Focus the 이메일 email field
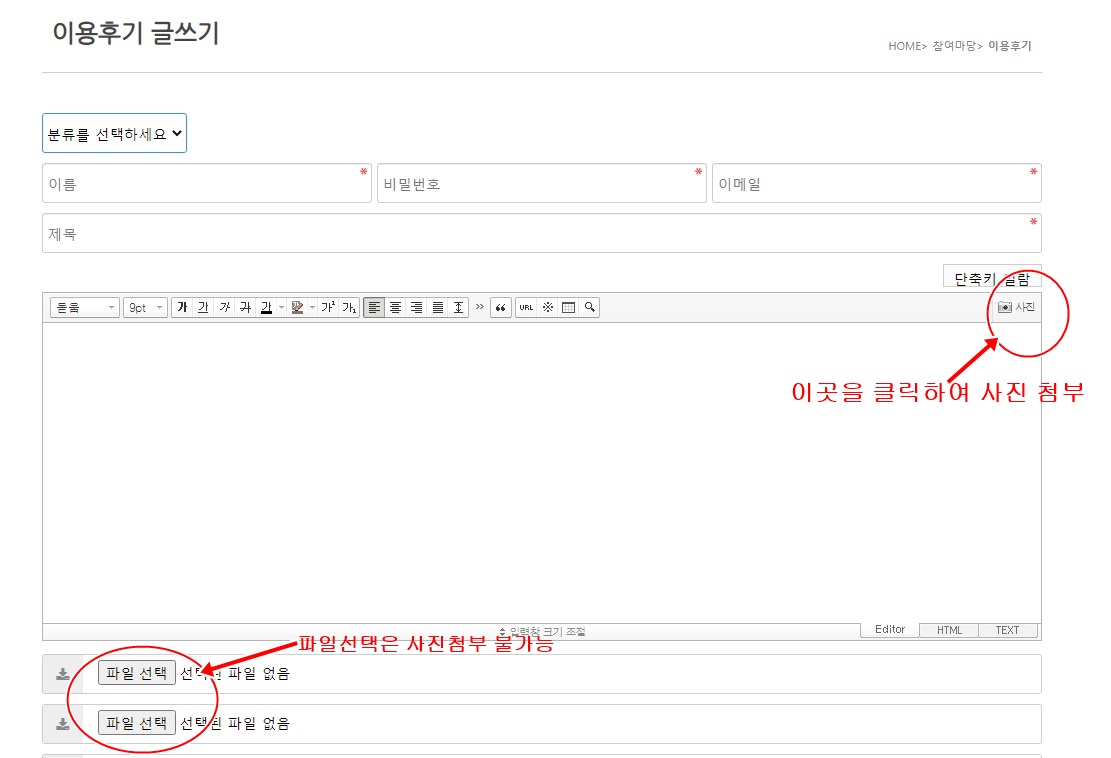The height and width of the screenshot is (758, 1111). coord(876,183)
